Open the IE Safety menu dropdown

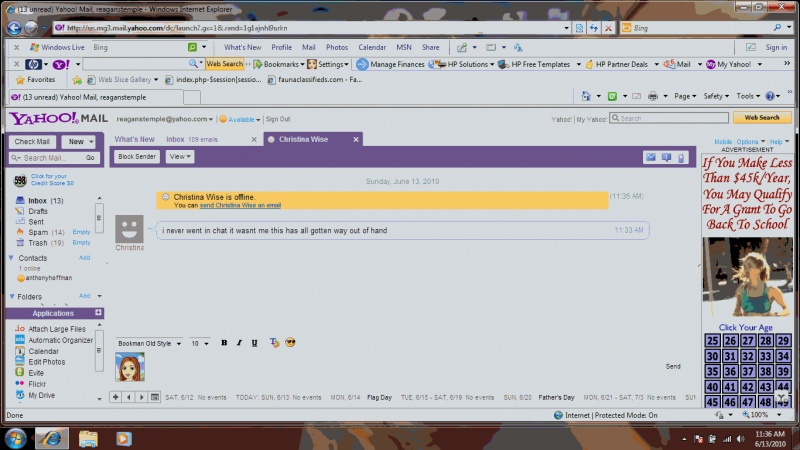(x=716, y=96)
